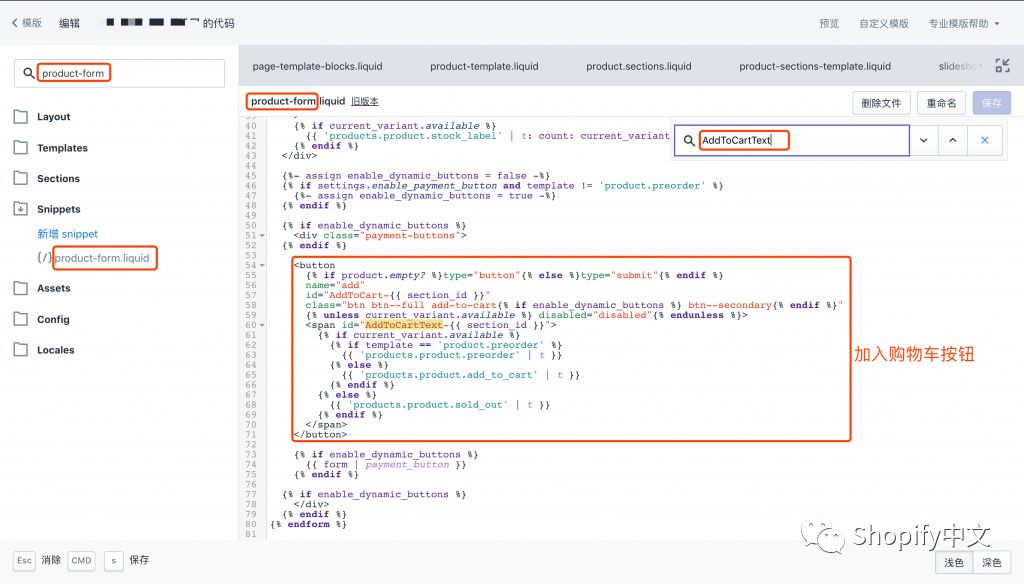This screenshot has width=1024, height=584.
Task: Open the product.sections.liquid tab
Action: click(638, 66)
